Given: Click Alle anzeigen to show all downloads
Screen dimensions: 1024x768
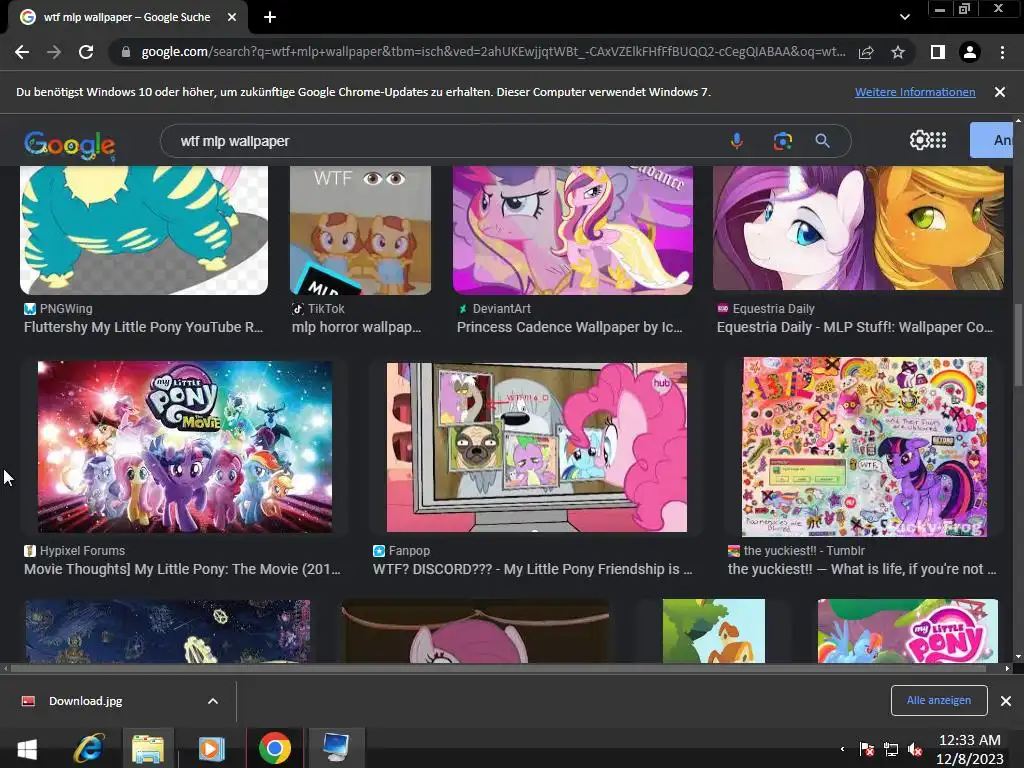Looking at the screenshot, I should (x=938, y=700).
